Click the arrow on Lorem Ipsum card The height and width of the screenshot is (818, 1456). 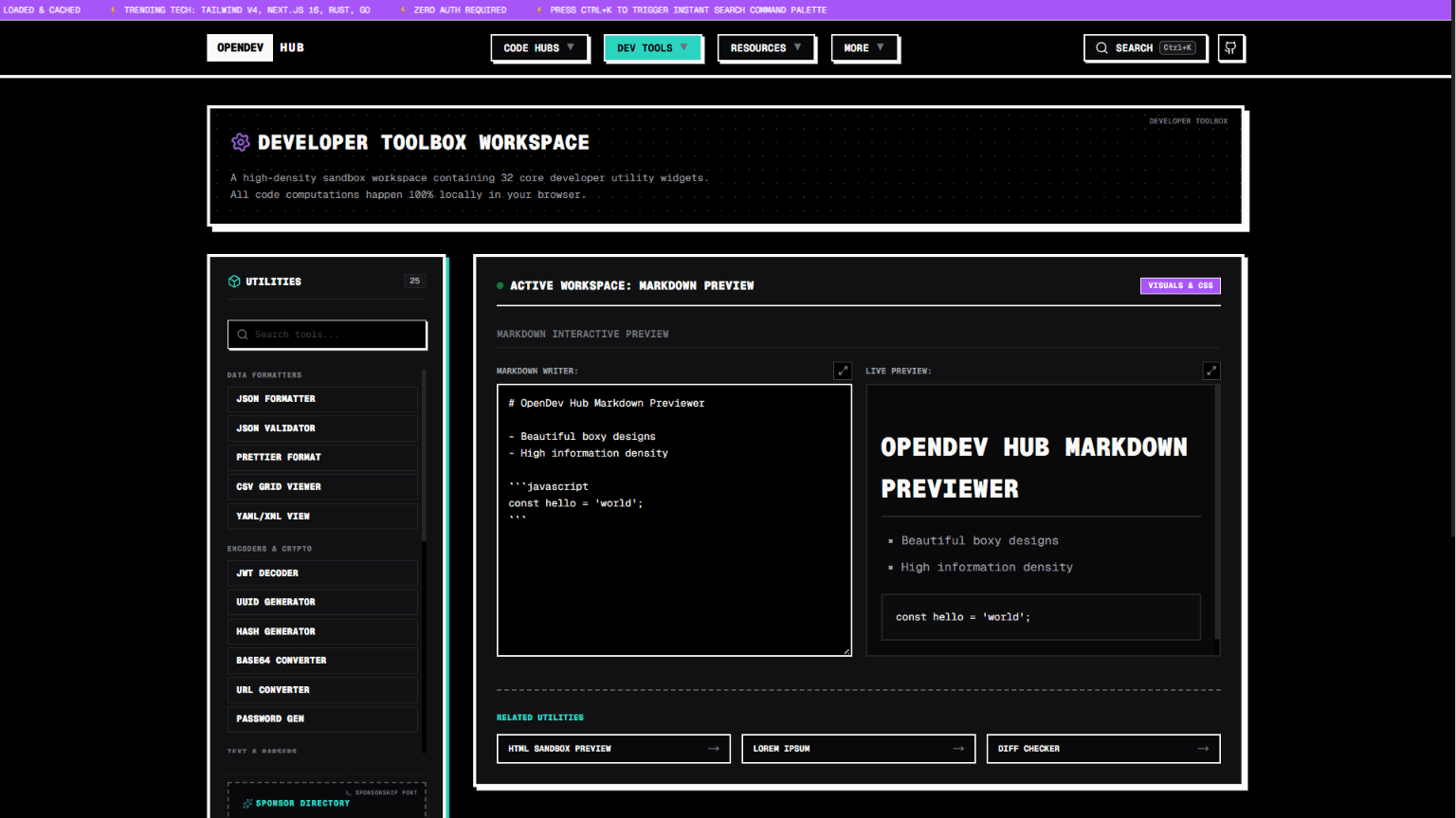[x=958, y=749]
